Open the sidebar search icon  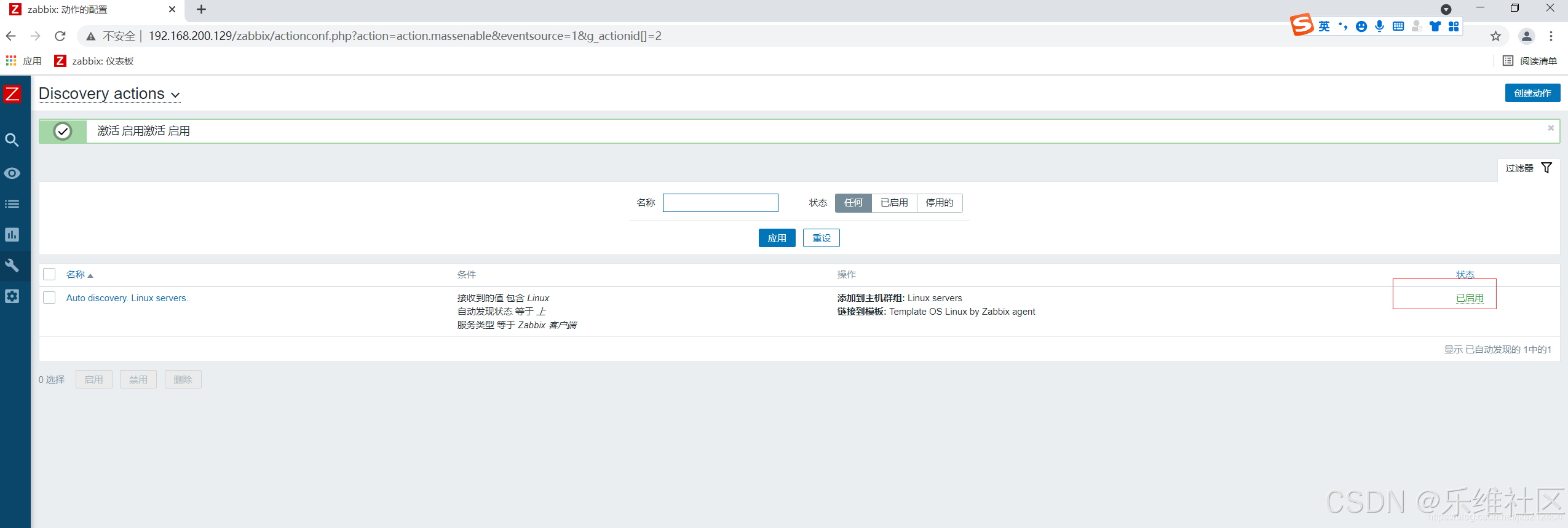click(12, 140)
